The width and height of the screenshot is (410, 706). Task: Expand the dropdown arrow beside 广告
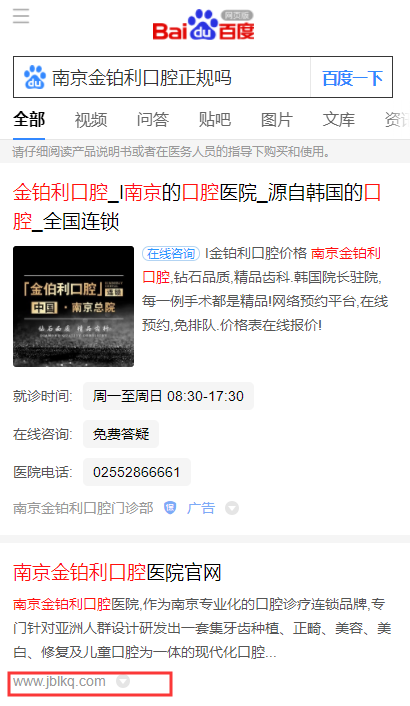pos(232,508)
